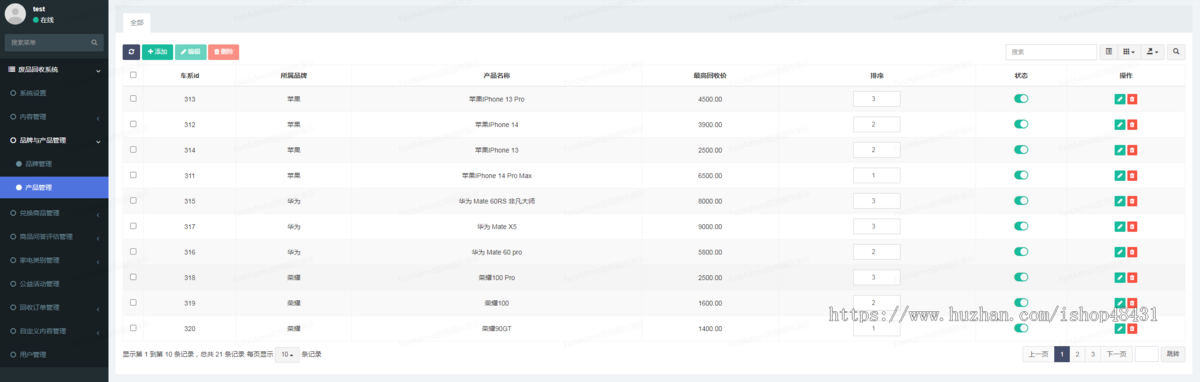Check the checkbox for row 315
1200x382 pixels.
(133, 201)
